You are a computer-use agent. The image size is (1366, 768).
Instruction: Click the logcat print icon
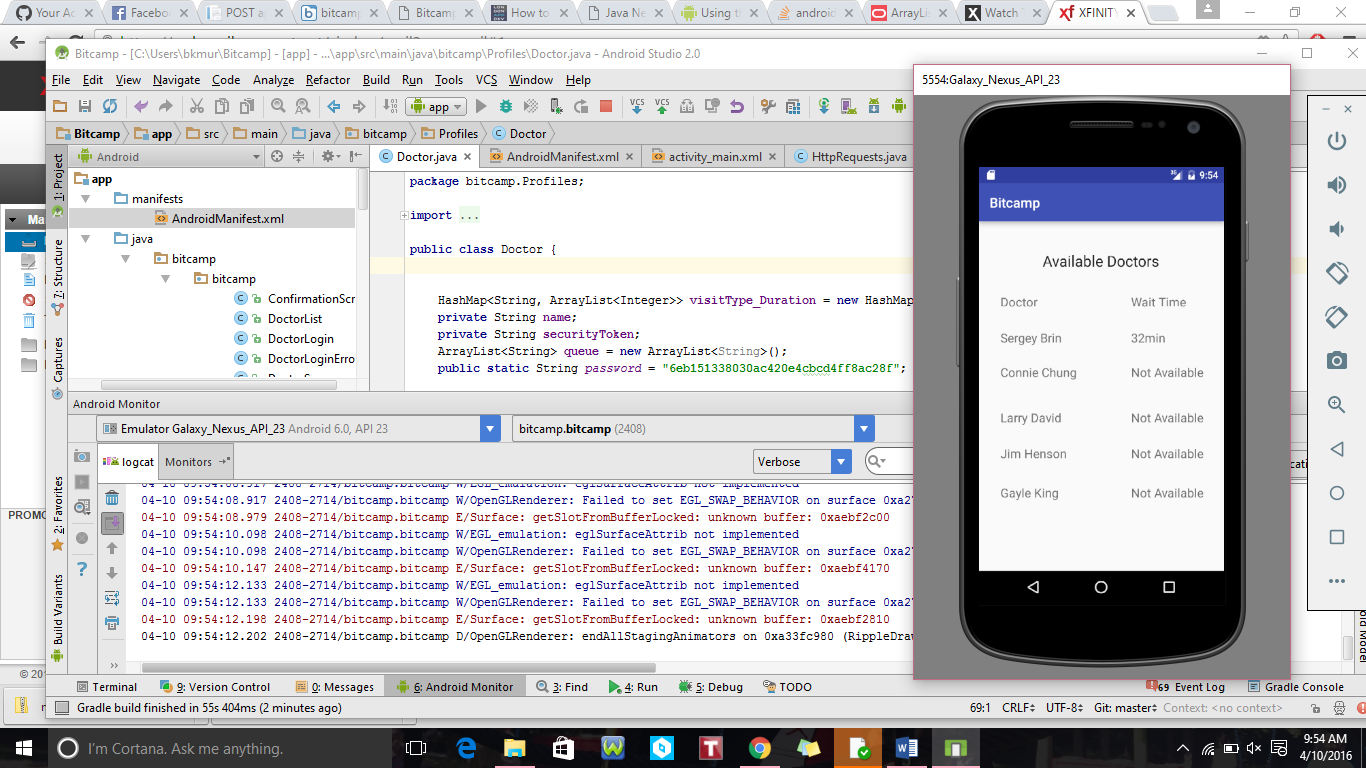(112, 623)
